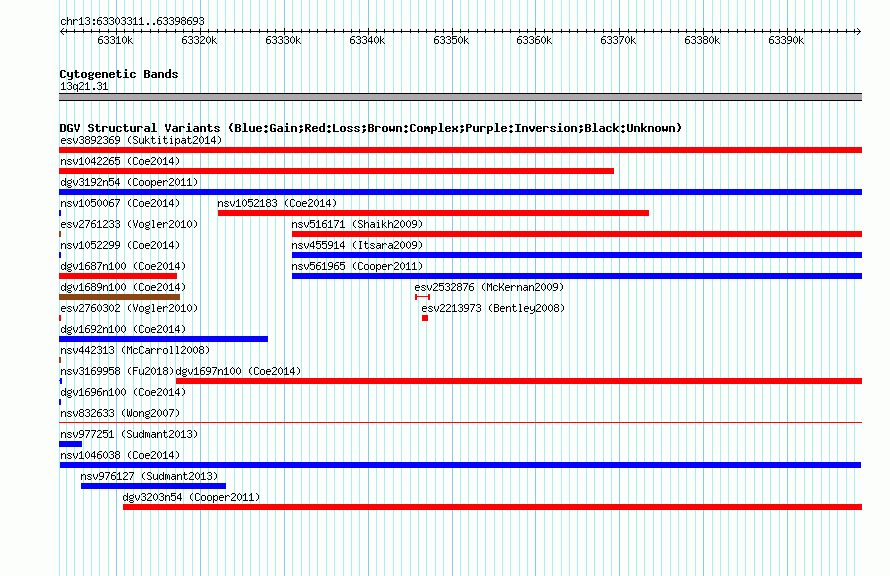890x576 pixels.
Task: Click the ruler's left arrowhead
Action: tap(62, 31)
